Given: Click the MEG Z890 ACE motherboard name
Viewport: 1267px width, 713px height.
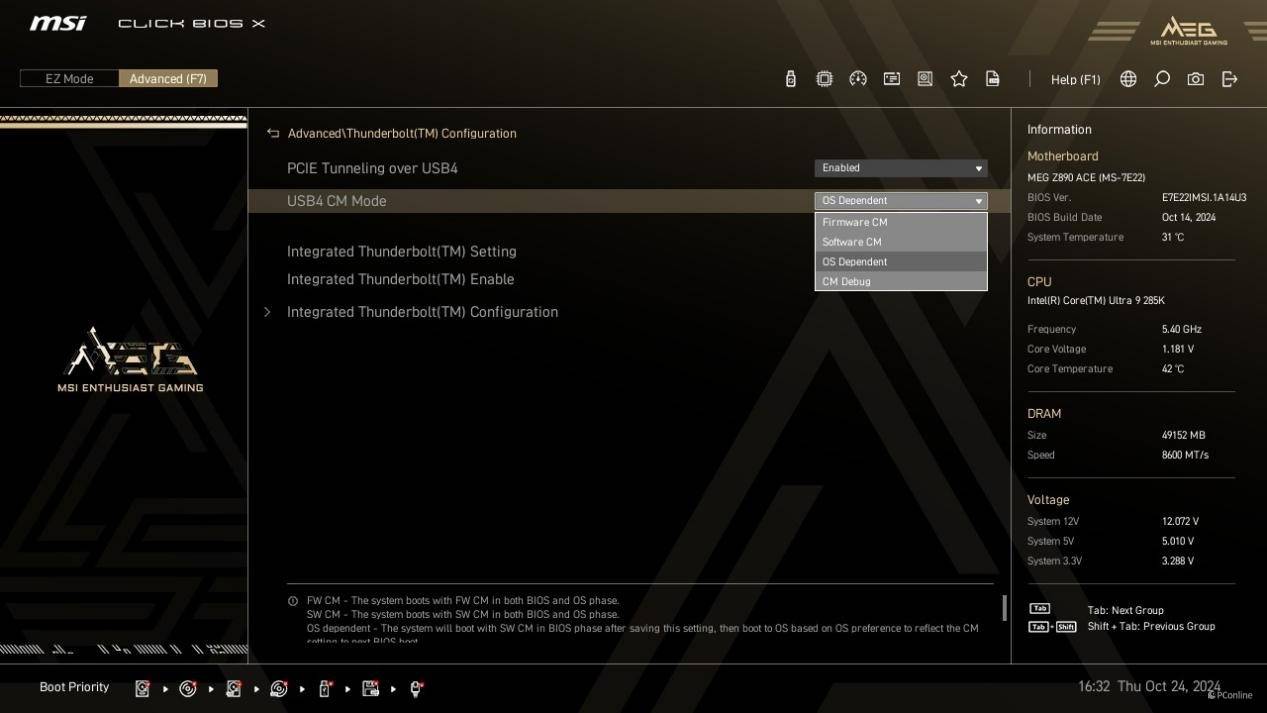Looking at the screenshot, I should [1086, 177].
